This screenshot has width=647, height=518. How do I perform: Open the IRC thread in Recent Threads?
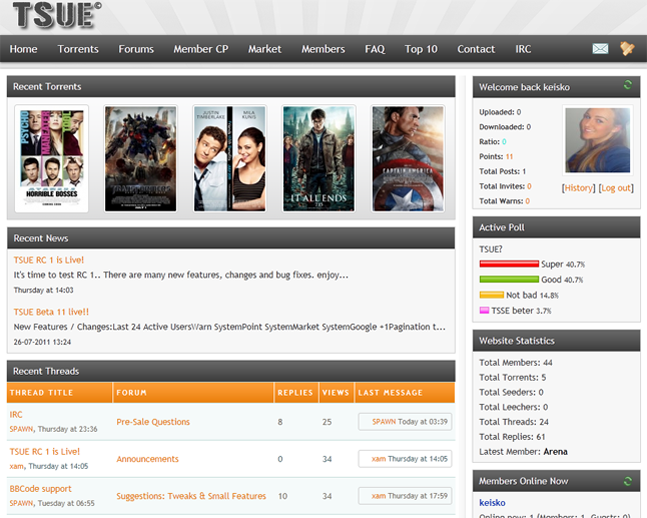tap(16, 414)
